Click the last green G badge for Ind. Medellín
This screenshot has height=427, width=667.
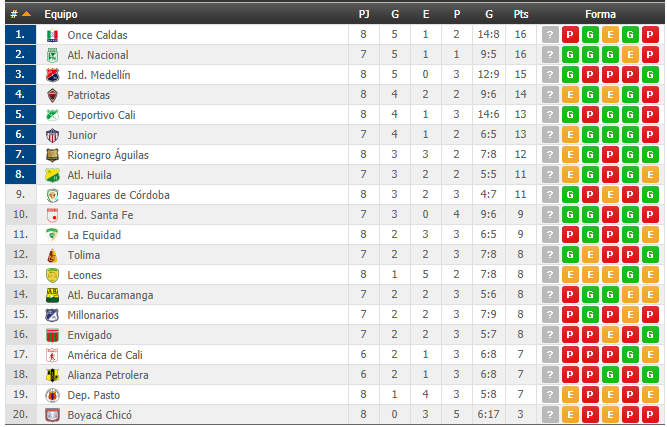(650, 74)
